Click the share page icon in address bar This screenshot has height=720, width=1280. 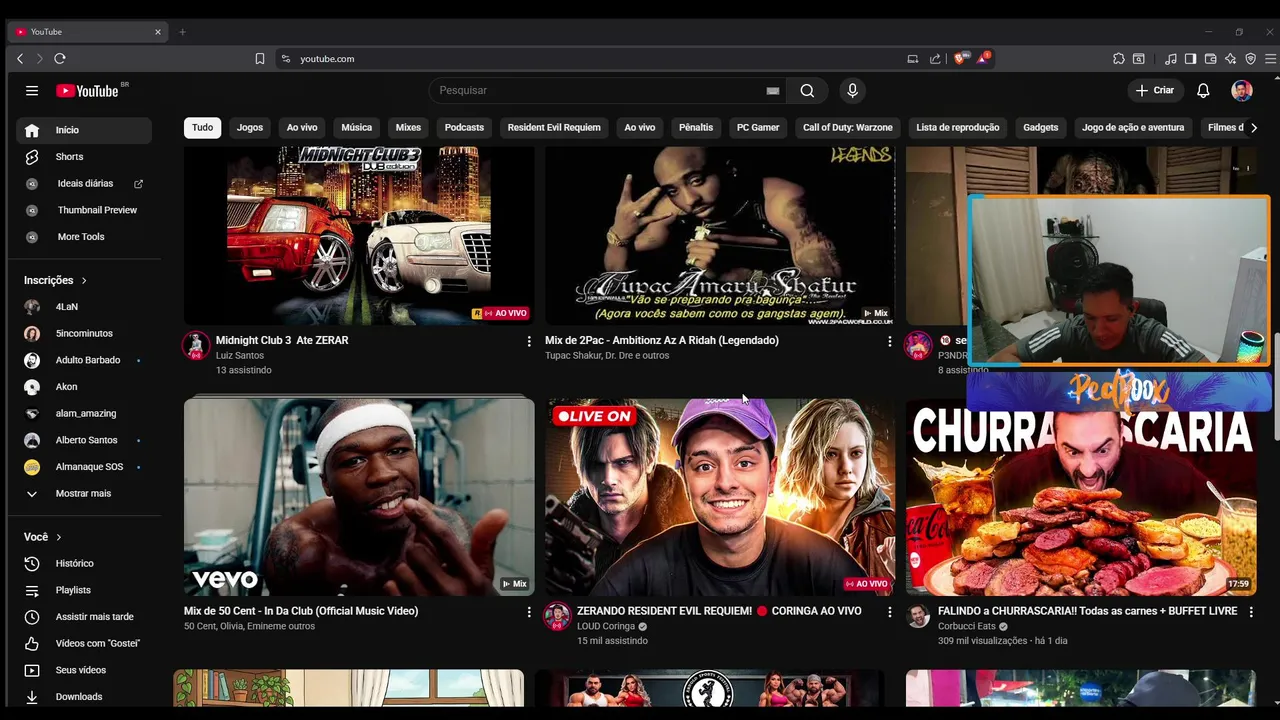[935, 59]
